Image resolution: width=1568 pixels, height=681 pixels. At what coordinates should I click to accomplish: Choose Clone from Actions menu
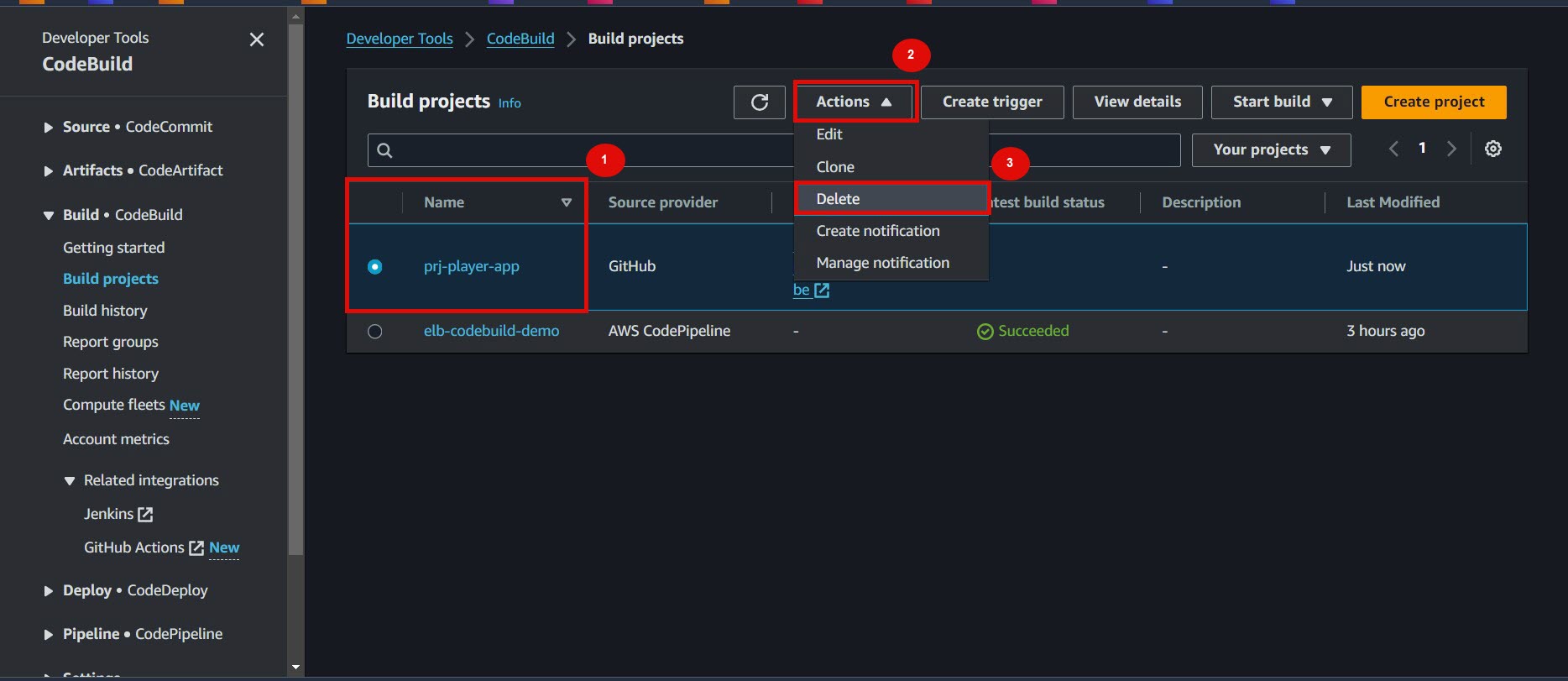pyautogui.click(x=891, y=167)
